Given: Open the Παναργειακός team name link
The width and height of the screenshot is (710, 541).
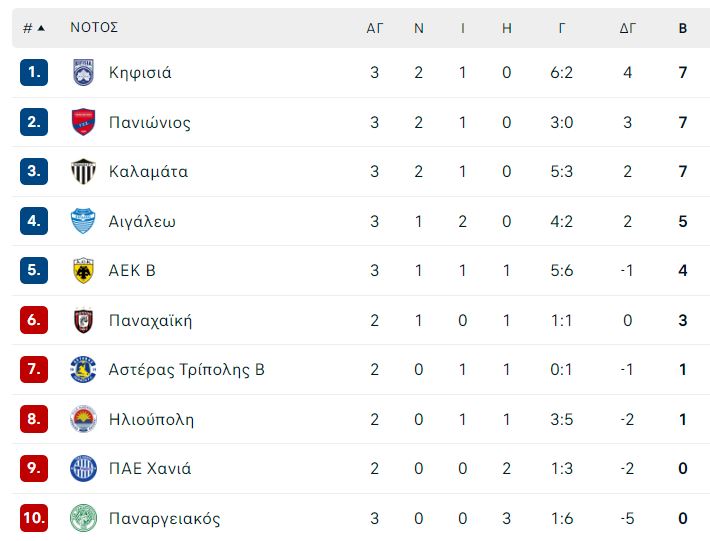Looking at the screenshot, I should [164, 518].
